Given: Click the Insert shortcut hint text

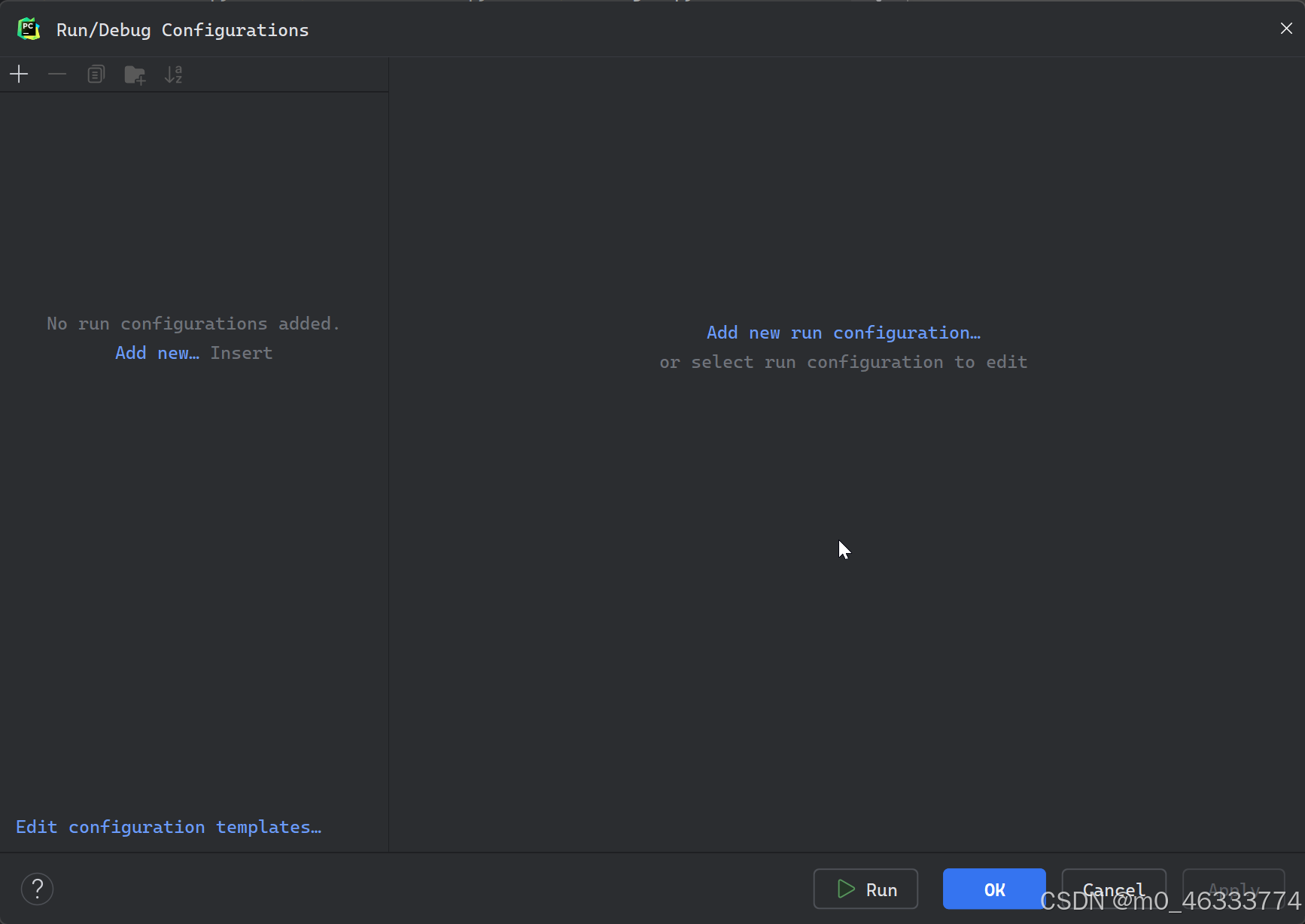Looking at the screenshot, I should [x=241, y=352].
